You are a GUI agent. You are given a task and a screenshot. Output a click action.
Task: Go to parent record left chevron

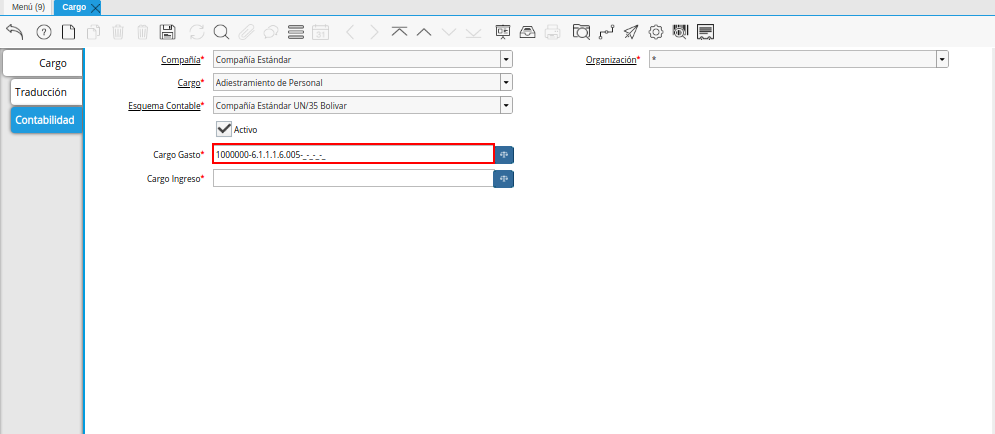point(350,32)
